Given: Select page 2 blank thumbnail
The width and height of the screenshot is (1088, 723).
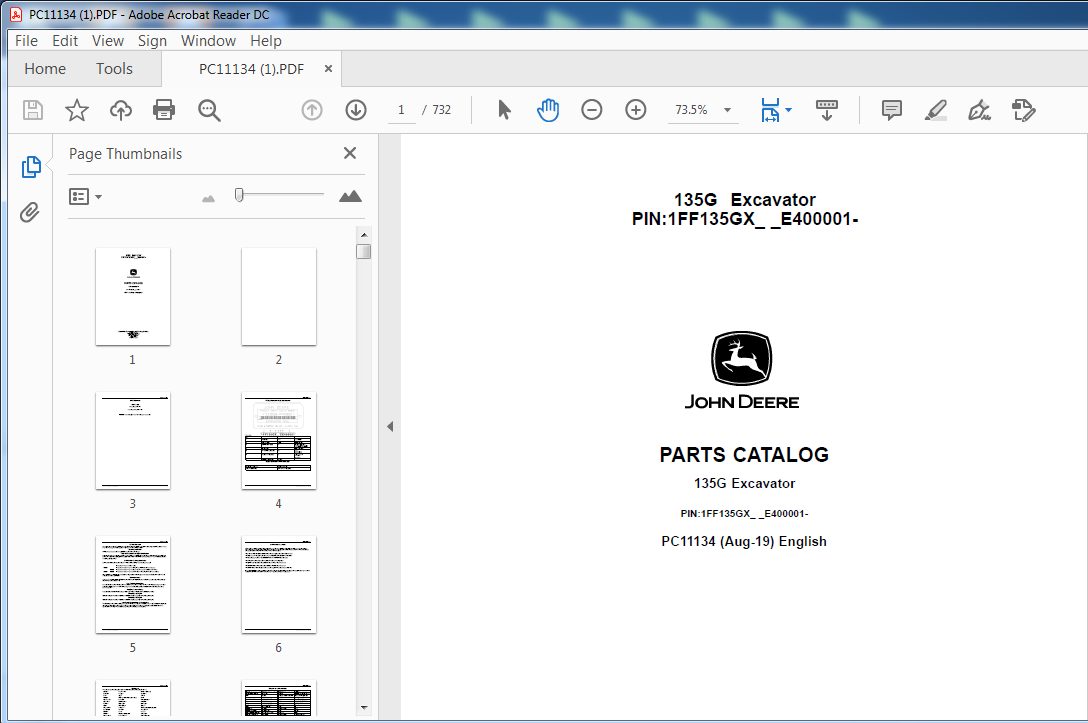Looking at the screenshot, I should click(x=279, y=296).
